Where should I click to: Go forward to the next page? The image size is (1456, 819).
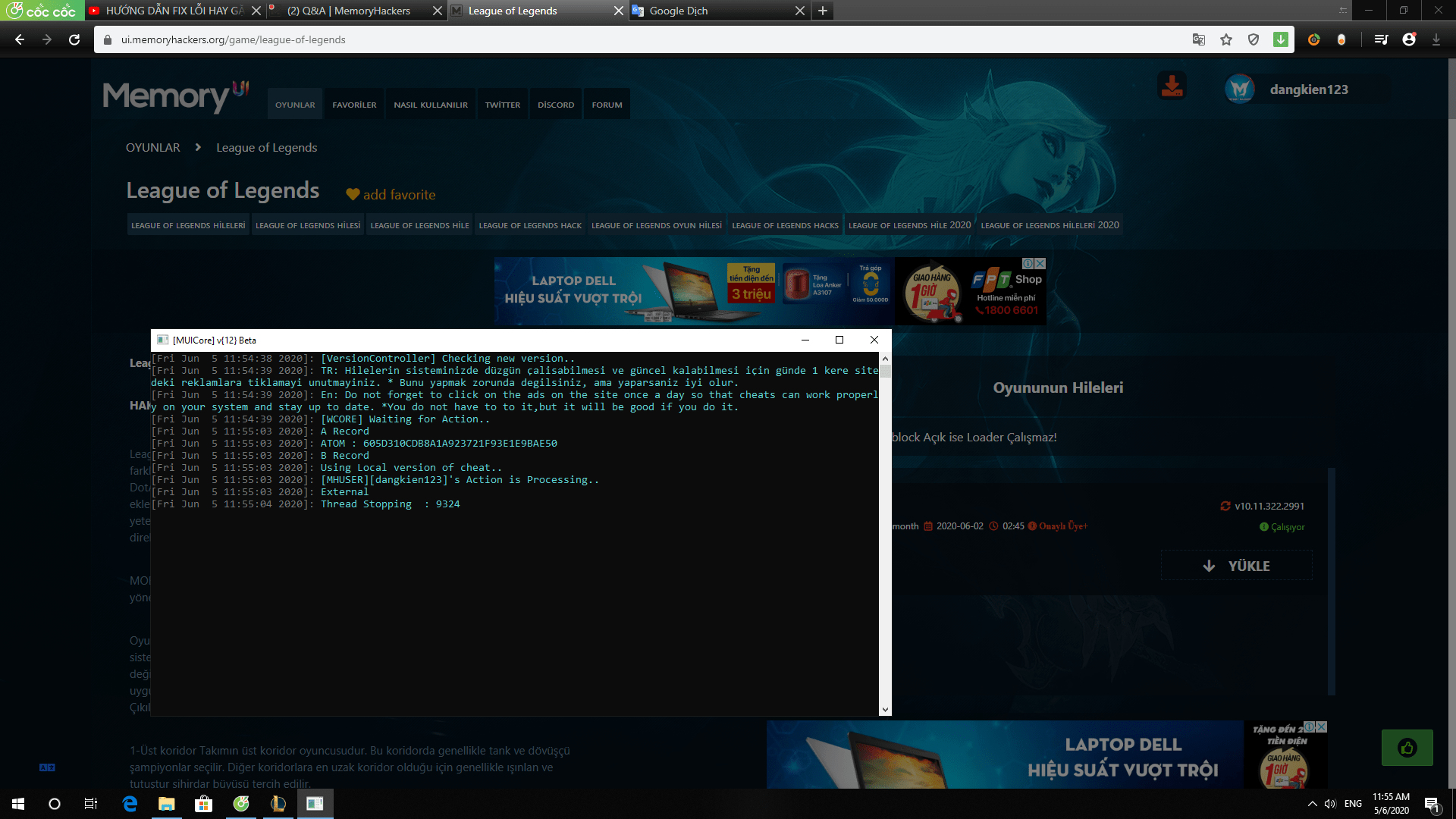pyautogui.click(x=47, y=39)
